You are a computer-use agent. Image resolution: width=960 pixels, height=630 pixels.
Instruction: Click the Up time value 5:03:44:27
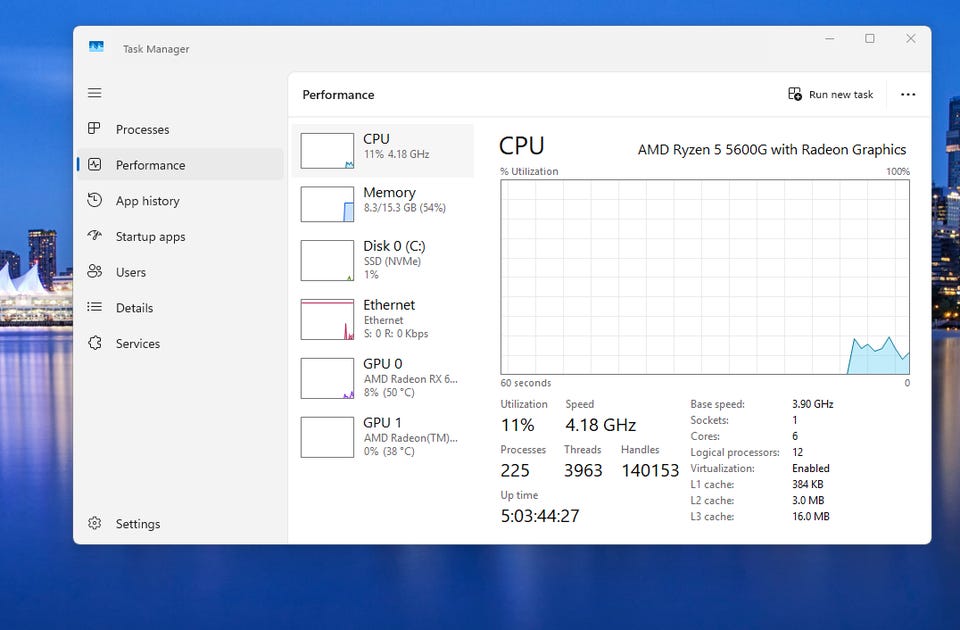(x=539, y=516)
